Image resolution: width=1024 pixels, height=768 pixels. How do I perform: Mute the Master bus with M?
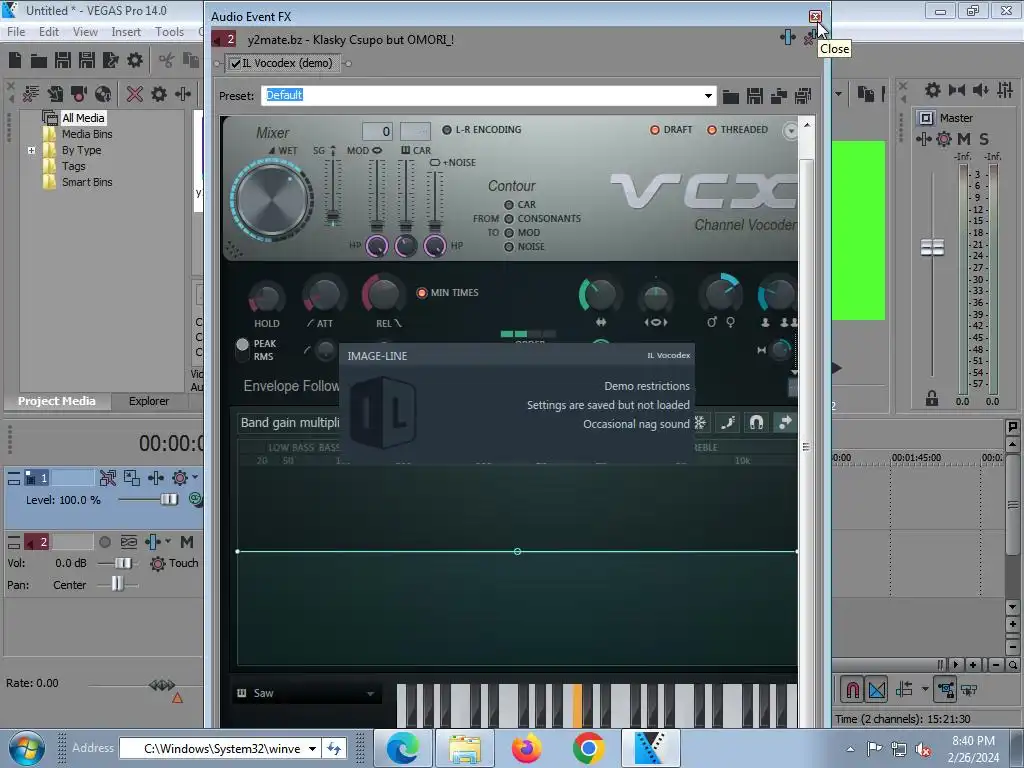pyautogui.click(x=964, y=138)
